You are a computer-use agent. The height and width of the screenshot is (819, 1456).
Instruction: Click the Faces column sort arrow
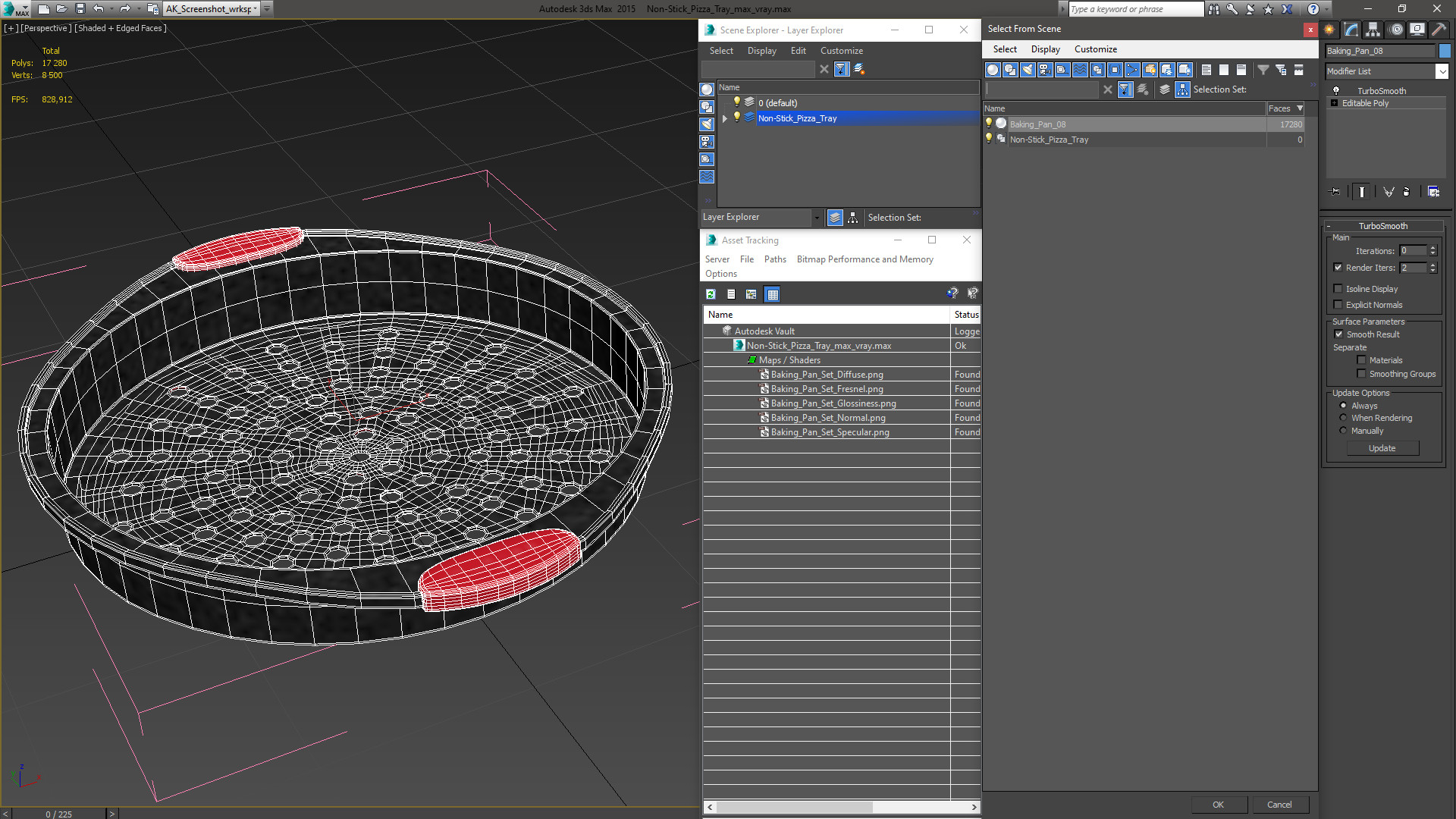coord(1300,108)
